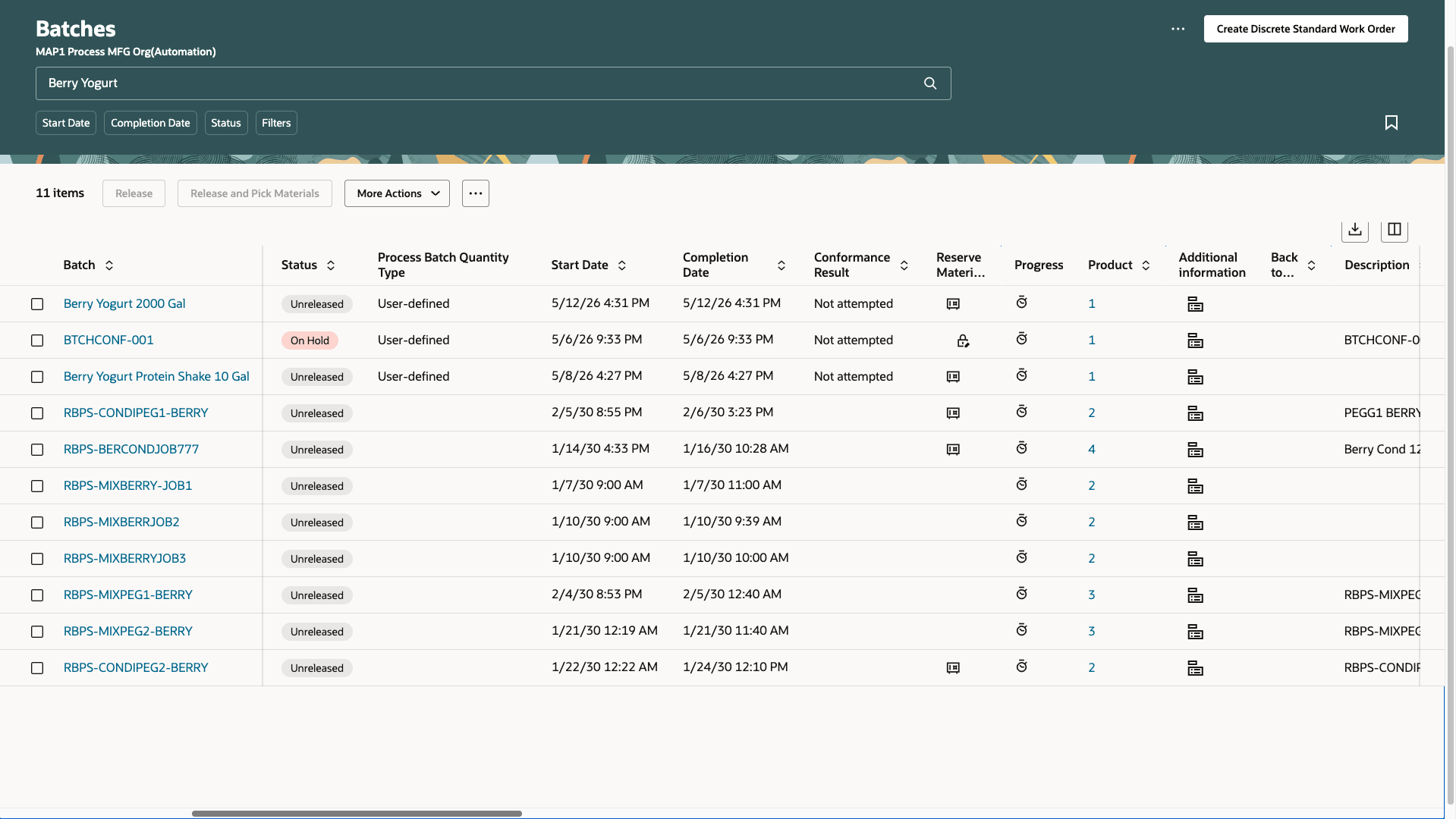
Task: Open progress icon for Berry Yogurt 2000 Gal
Action: pos(1022,303)
